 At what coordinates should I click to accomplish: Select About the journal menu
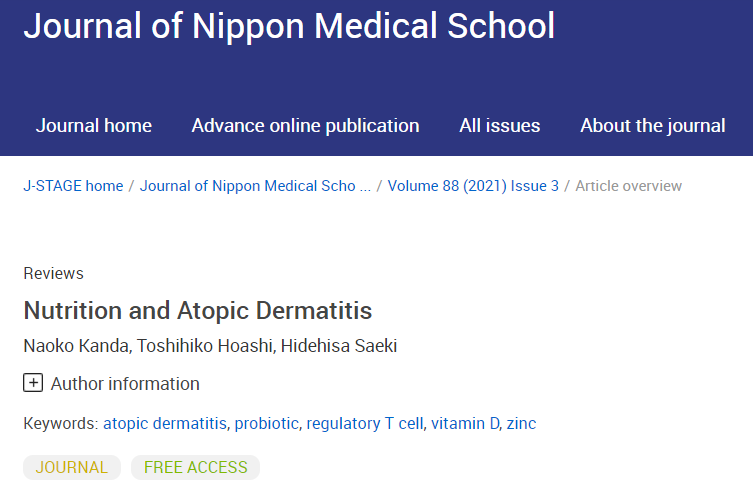point(653,126)
